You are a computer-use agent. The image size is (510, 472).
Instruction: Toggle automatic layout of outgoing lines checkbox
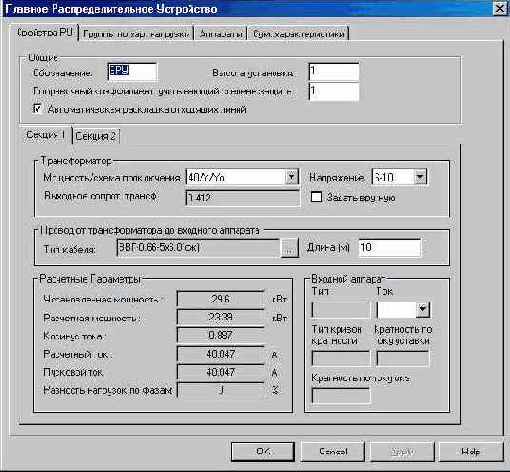[x=37, y=109]
